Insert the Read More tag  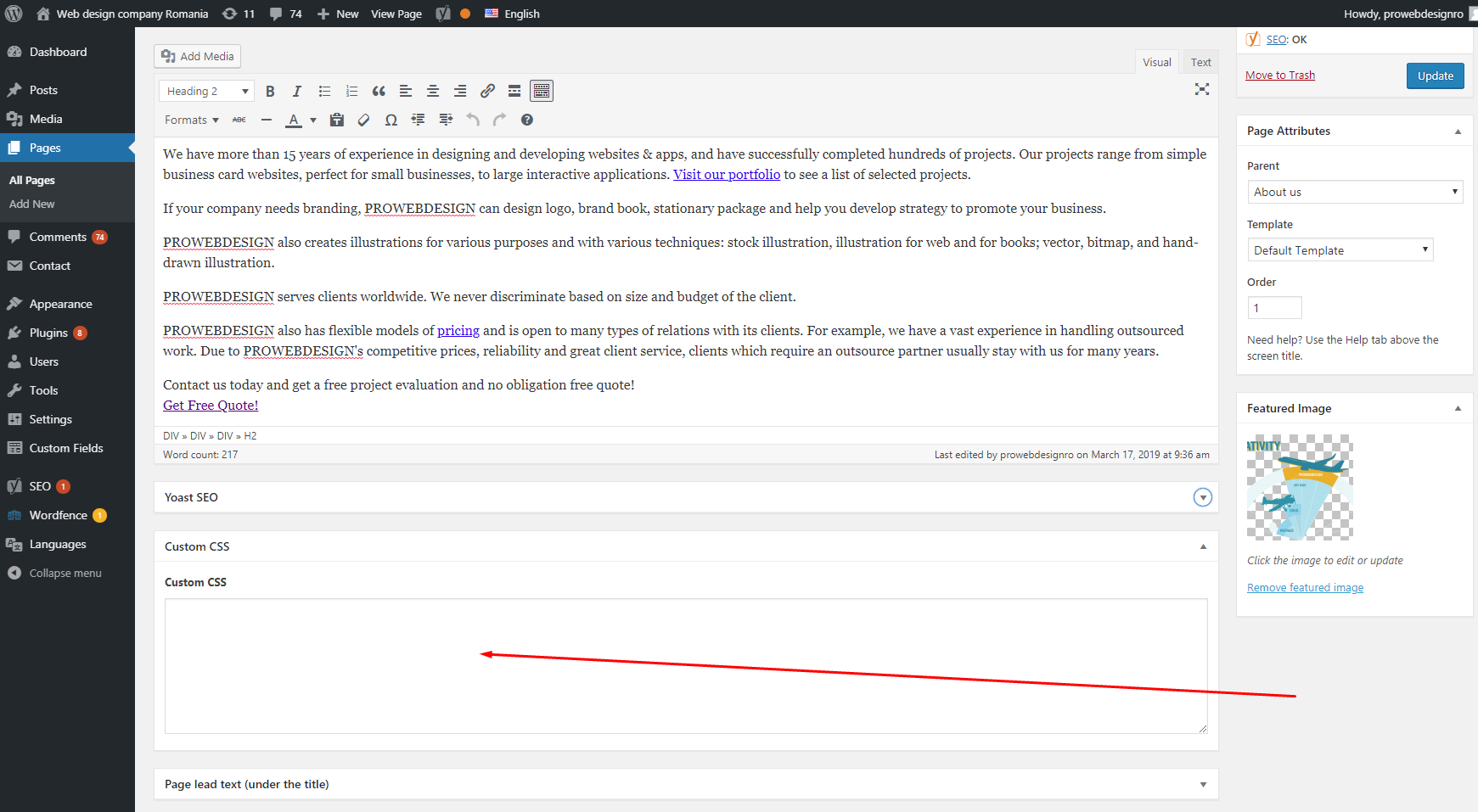(514, 91)
